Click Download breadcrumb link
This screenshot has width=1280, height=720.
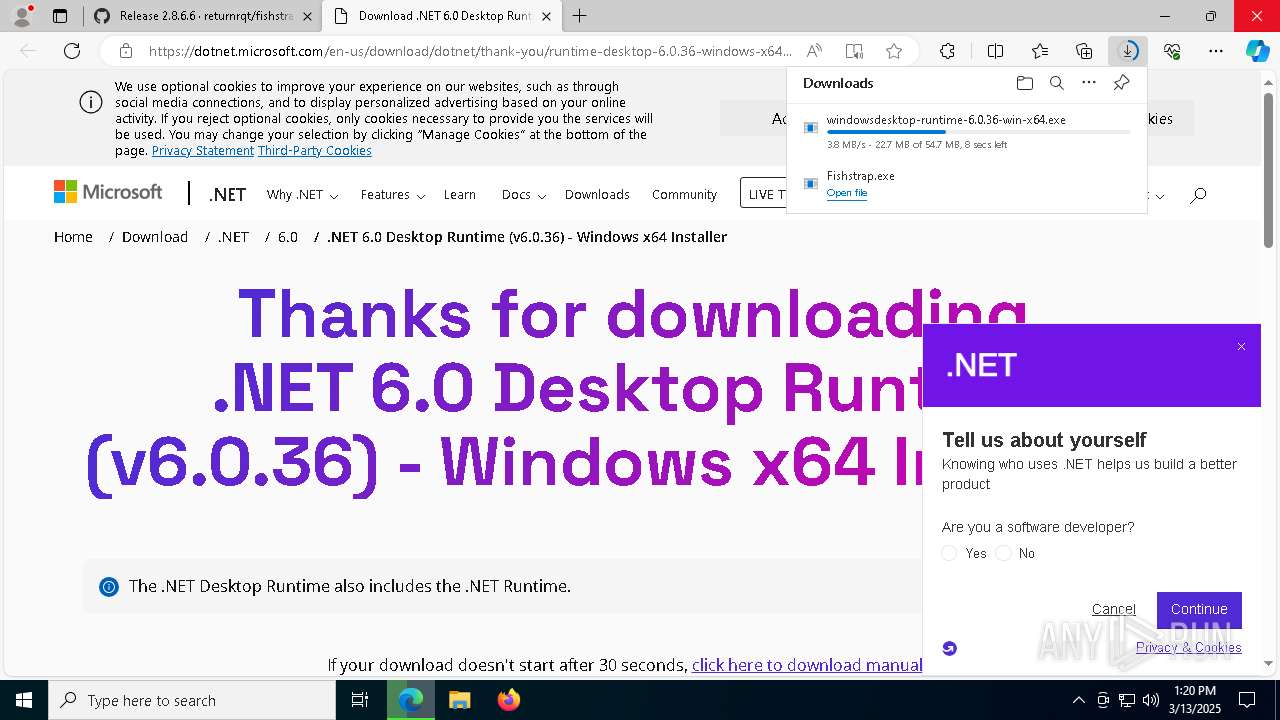[x=155, y=237]
